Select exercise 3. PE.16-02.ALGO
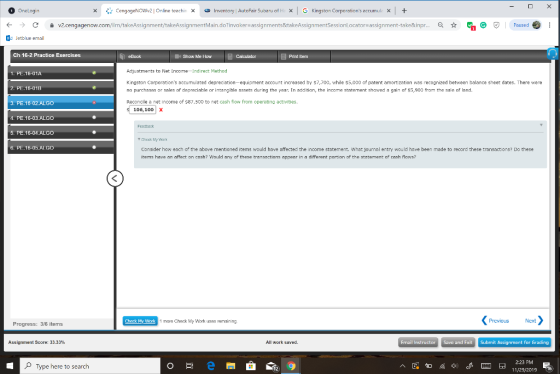Viewport: 560px width, 374px height. pos(61,103)
